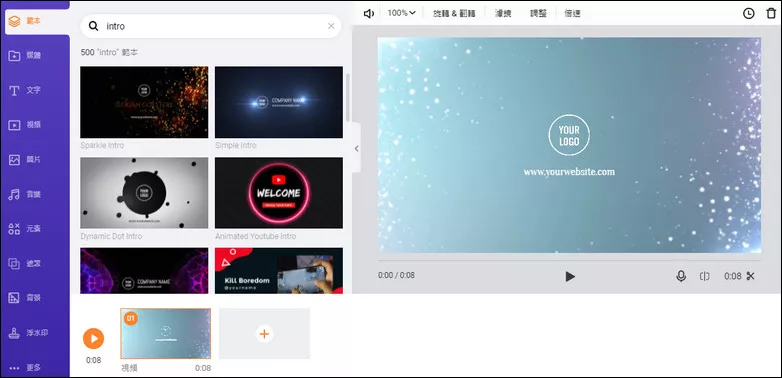Click the magnifier search icon
Viewport: 782px width, 378px height.
pyautogui.click(x=93, y=26)
